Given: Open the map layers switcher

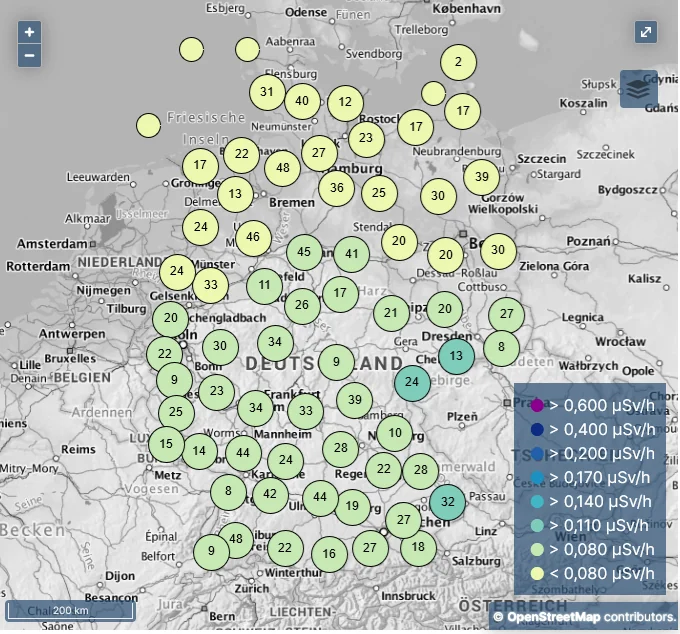Looking at the screenshot, I should point(639,89).
